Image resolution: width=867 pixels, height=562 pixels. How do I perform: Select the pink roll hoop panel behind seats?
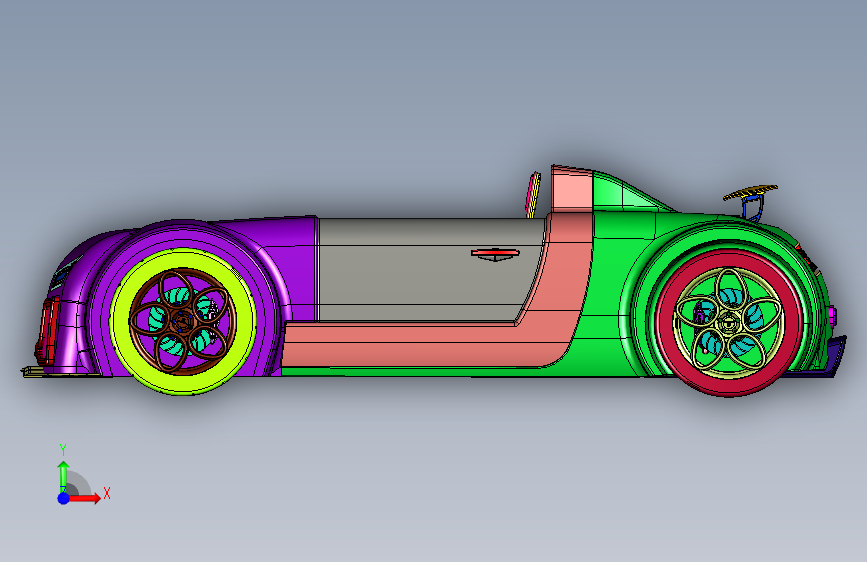(x=572, y=191)
